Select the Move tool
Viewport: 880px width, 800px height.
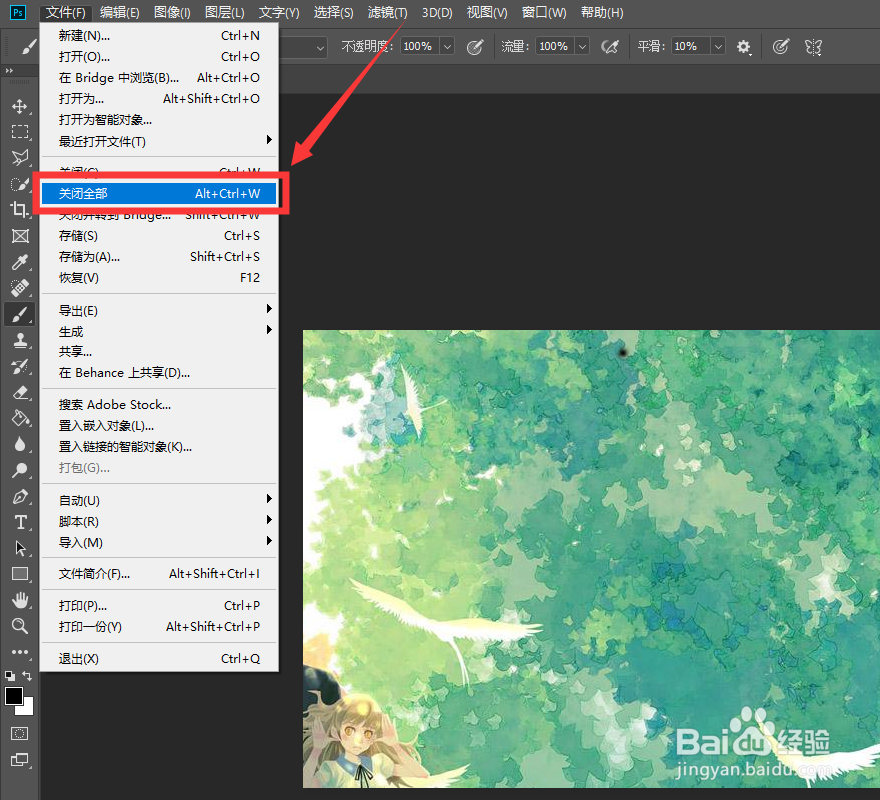20,106
